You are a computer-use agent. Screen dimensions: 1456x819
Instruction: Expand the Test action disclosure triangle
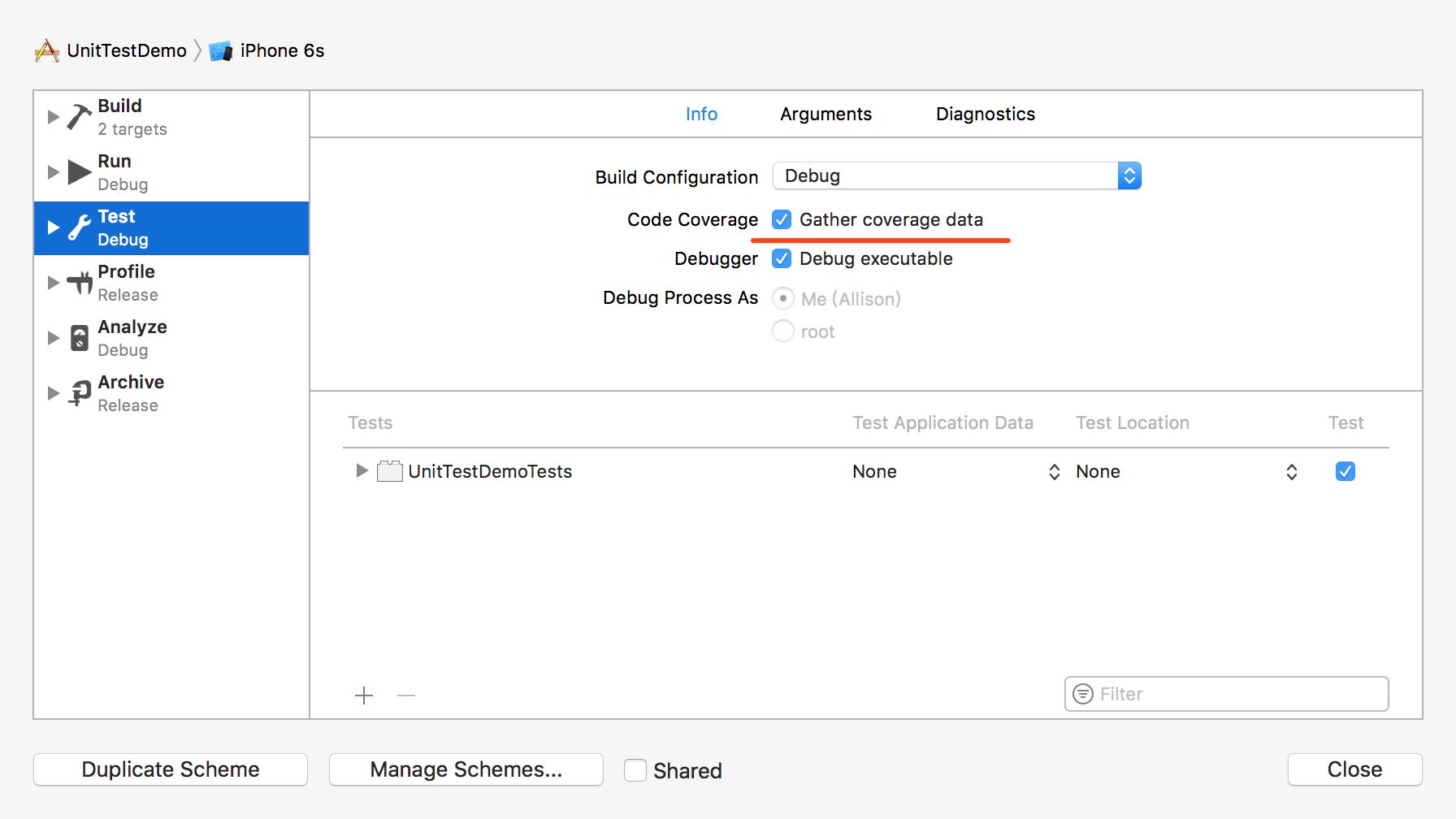pos(54,227)
